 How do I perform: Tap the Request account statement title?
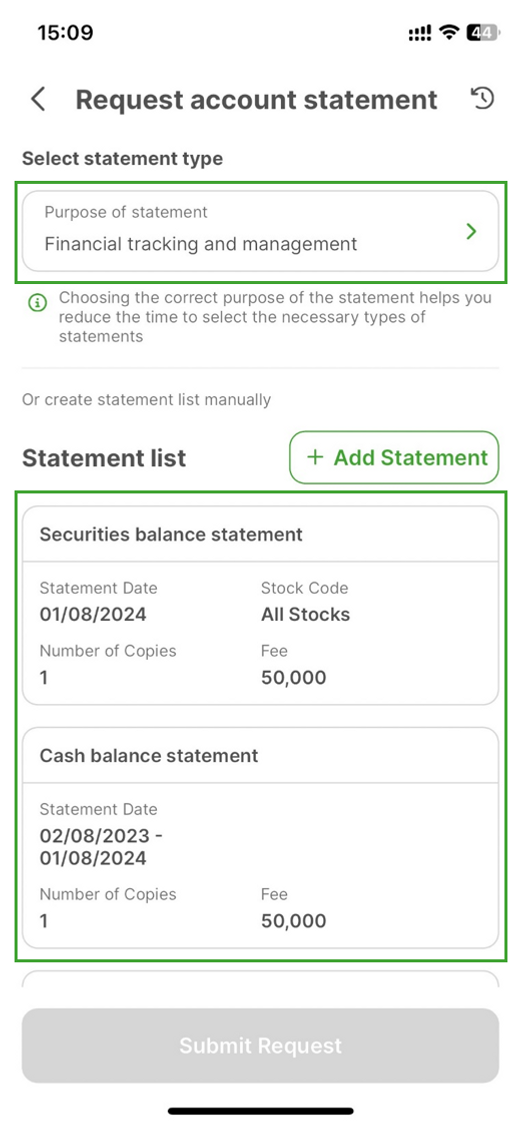pyautogui.click(x=256, y=99)
